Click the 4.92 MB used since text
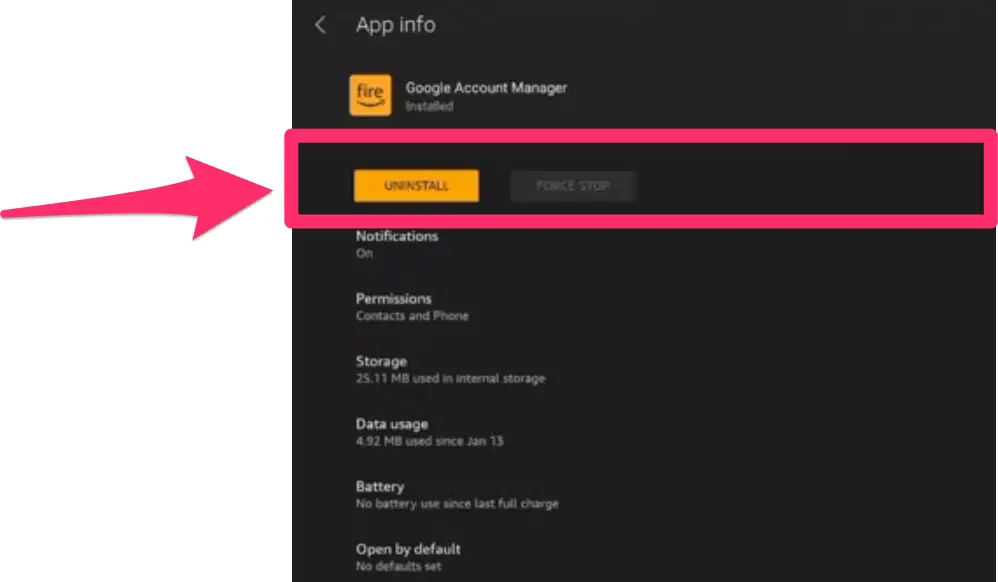The image size is (998, 582). pos(430,441)
